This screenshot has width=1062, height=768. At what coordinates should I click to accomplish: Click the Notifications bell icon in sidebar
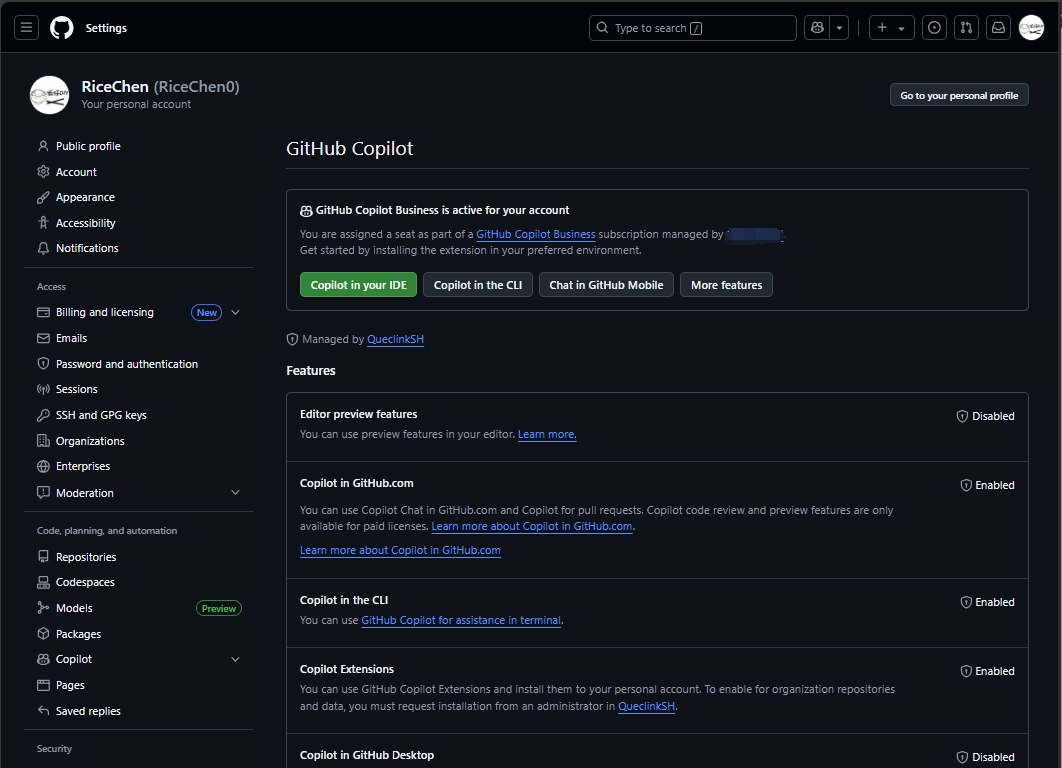pos(43,249)
